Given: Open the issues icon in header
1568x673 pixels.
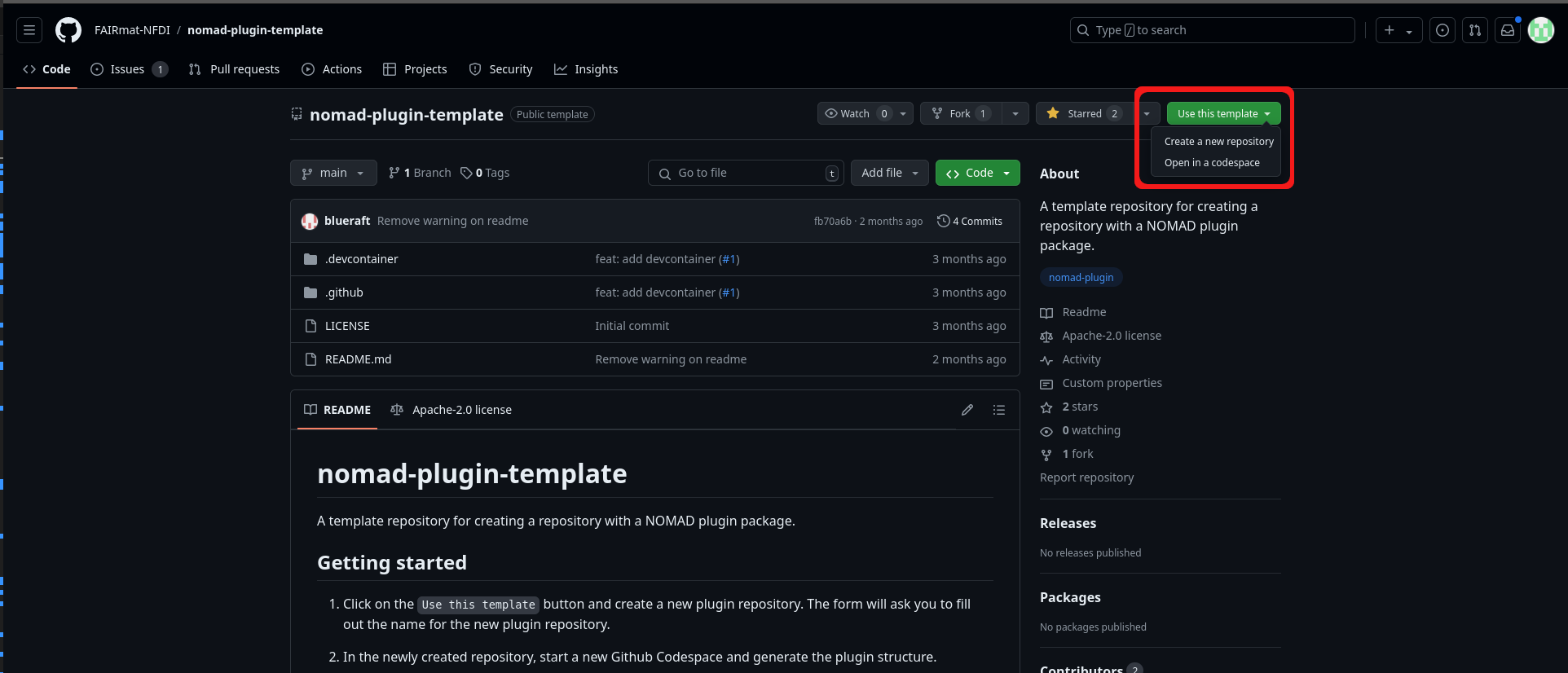Looking at the screenshot, I should click(x=1442, y=30).
